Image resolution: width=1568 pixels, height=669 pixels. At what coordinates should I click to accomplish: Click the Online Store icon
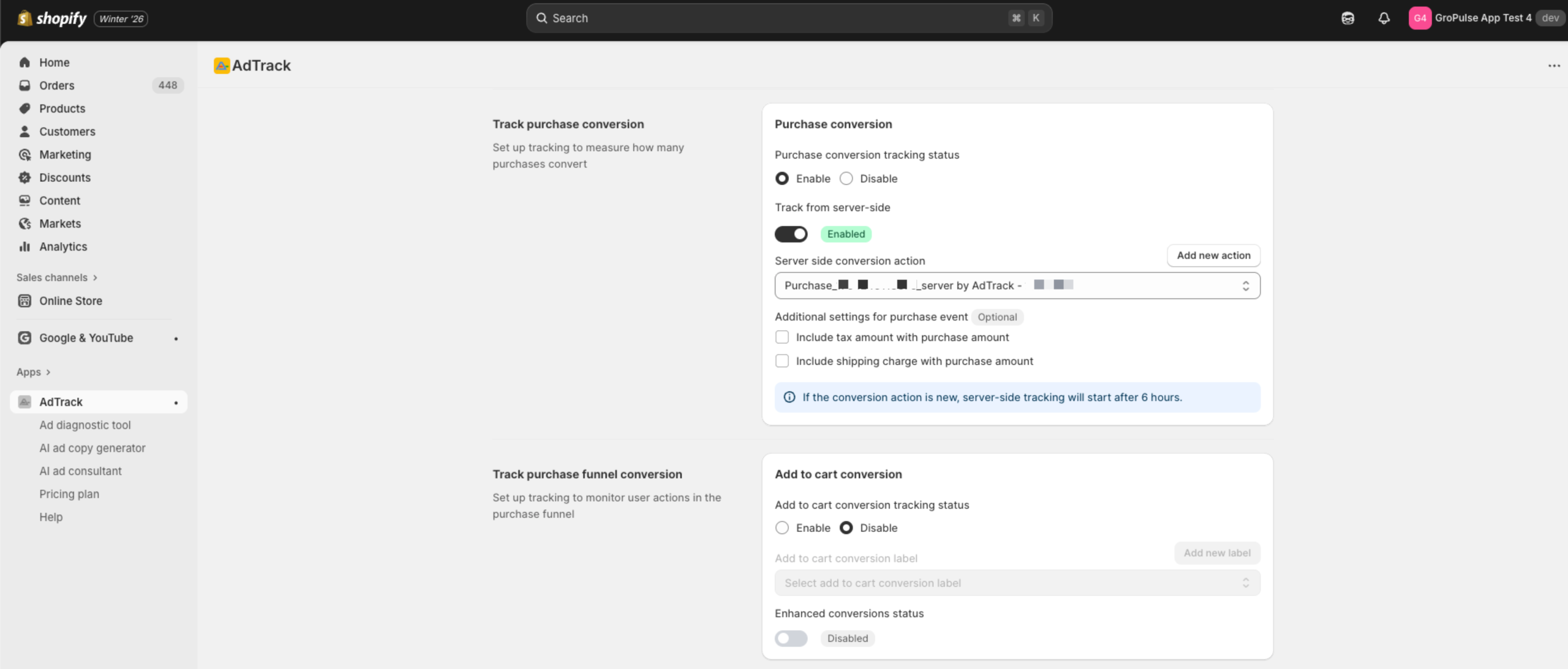tap(24, 301)
